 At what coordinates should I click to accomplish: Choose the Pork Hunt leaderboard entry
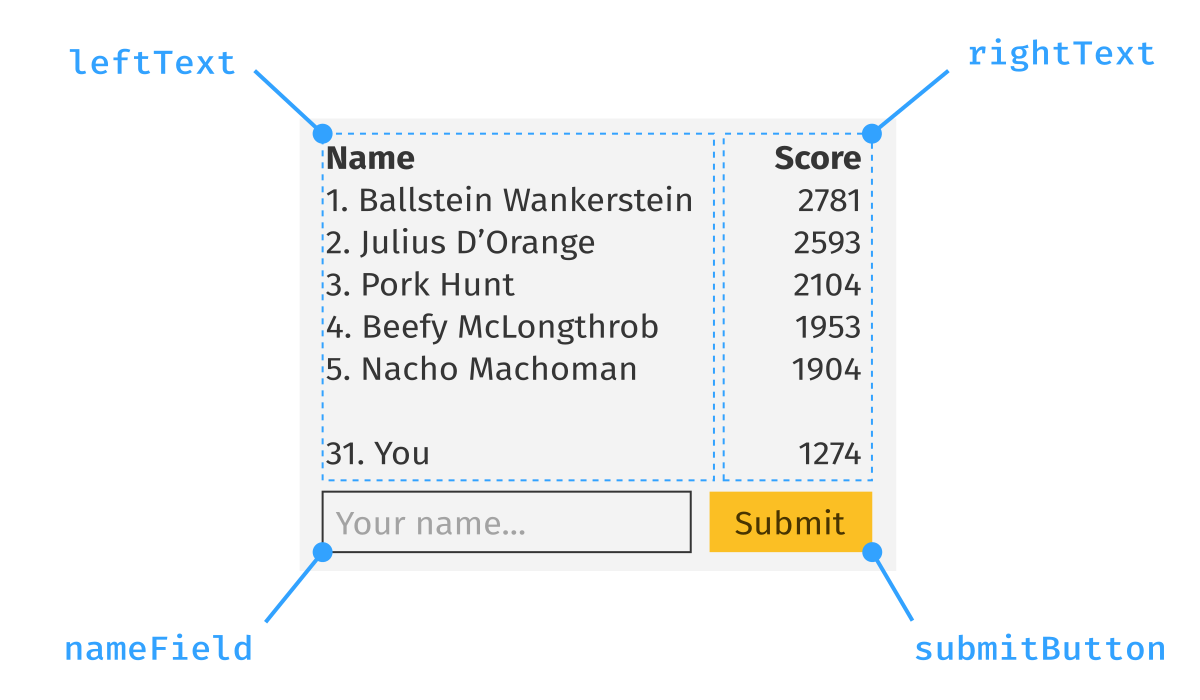(x=421, y=285)
